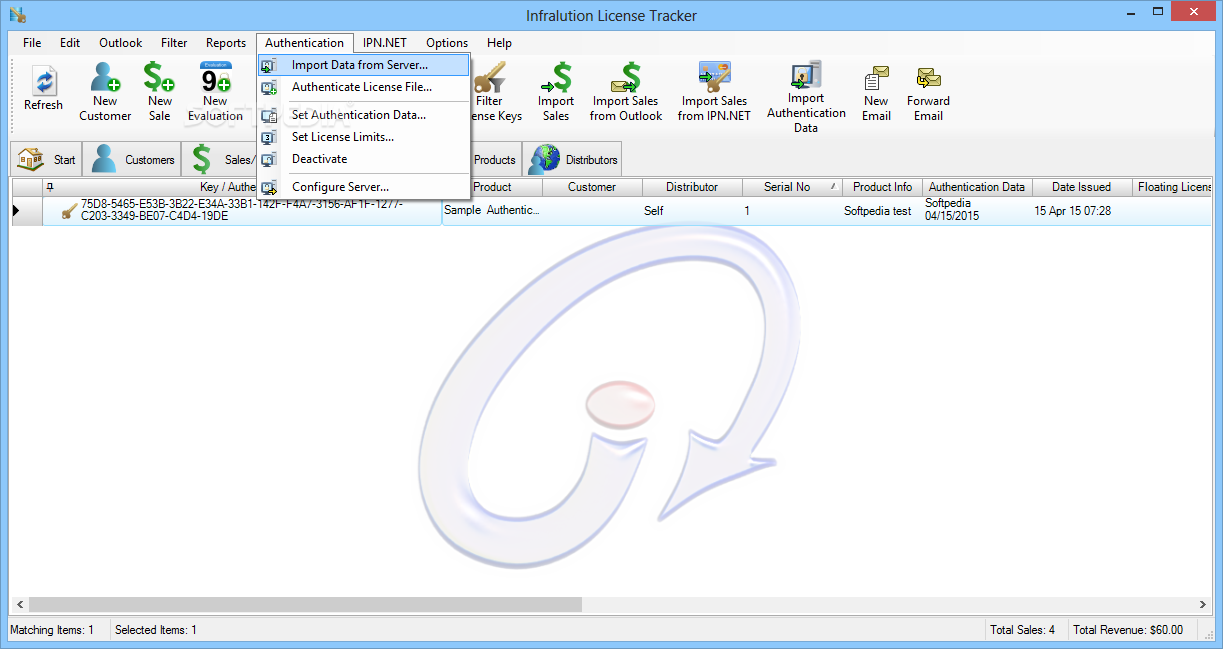Select the license key text starting 75D8-5465
1223x649 pixels.
pyautogui.click(x=242, y=211)
